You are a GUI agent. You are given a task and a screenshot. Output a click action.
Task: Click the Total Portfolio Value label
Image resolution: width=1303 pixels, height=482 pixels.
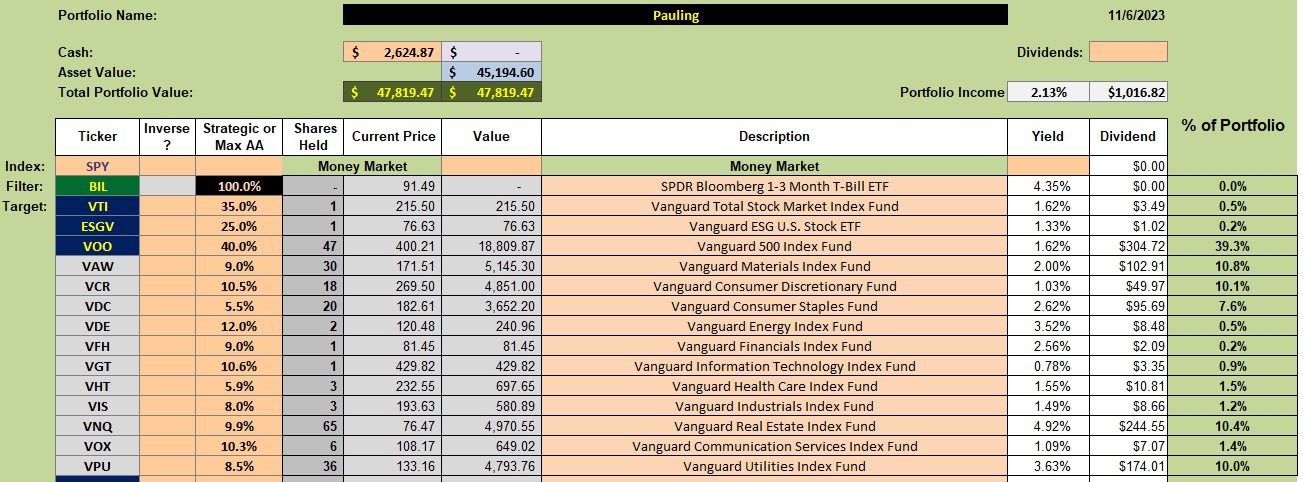coord(125,92)
